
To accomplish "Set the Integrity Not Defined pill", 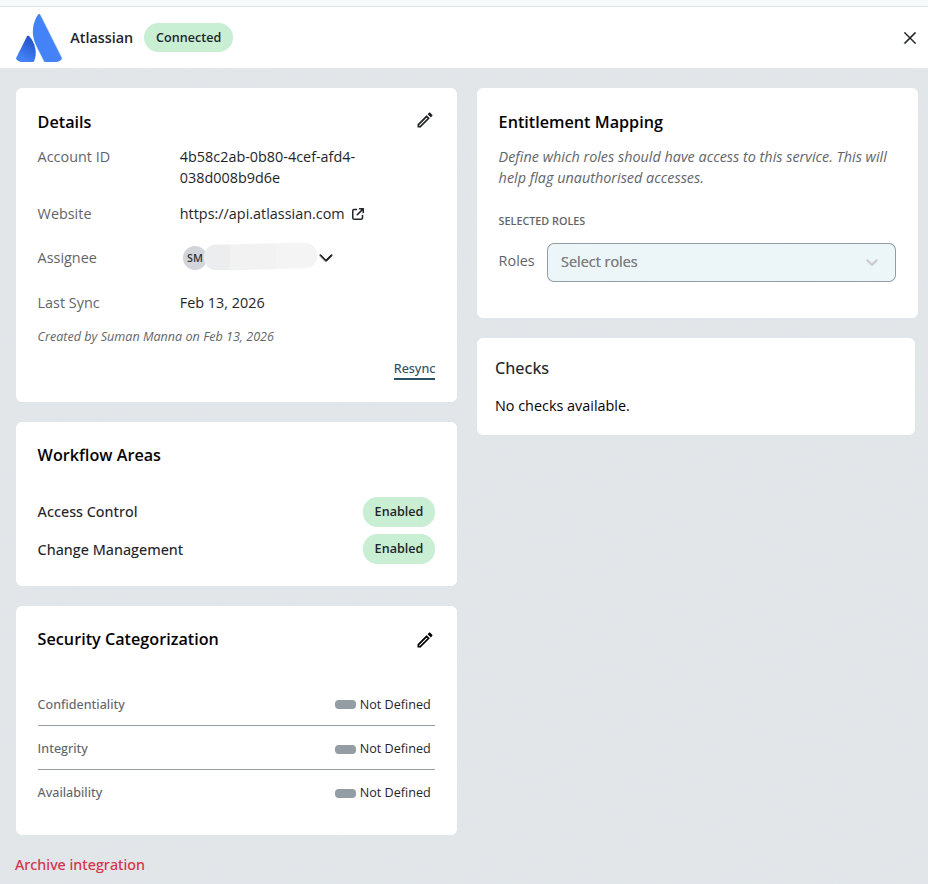I will click(x=347, y=748).
